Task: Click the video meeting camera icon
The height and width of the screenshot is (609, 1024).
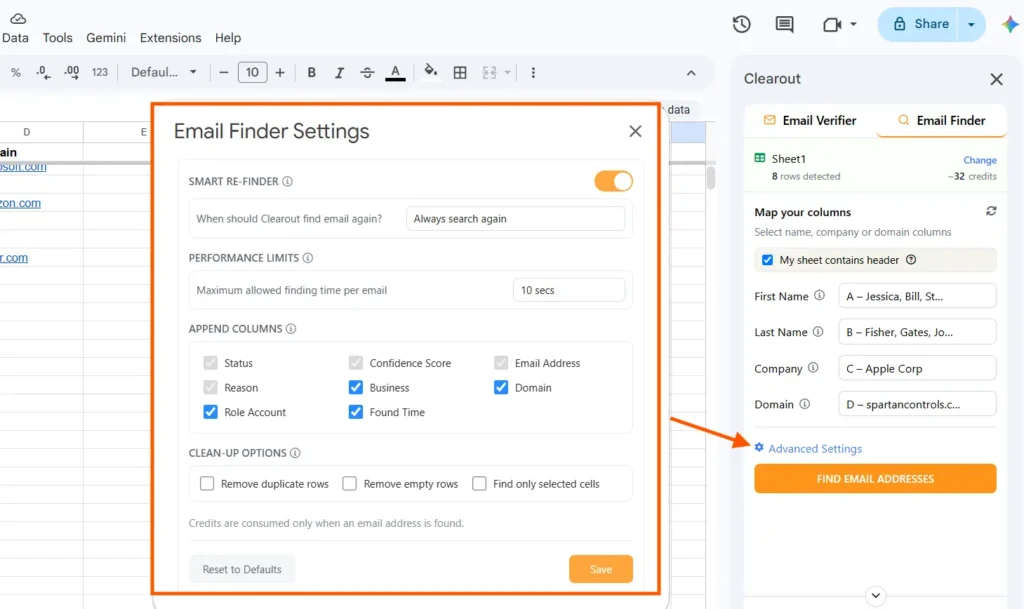Action: pos(831,25)
